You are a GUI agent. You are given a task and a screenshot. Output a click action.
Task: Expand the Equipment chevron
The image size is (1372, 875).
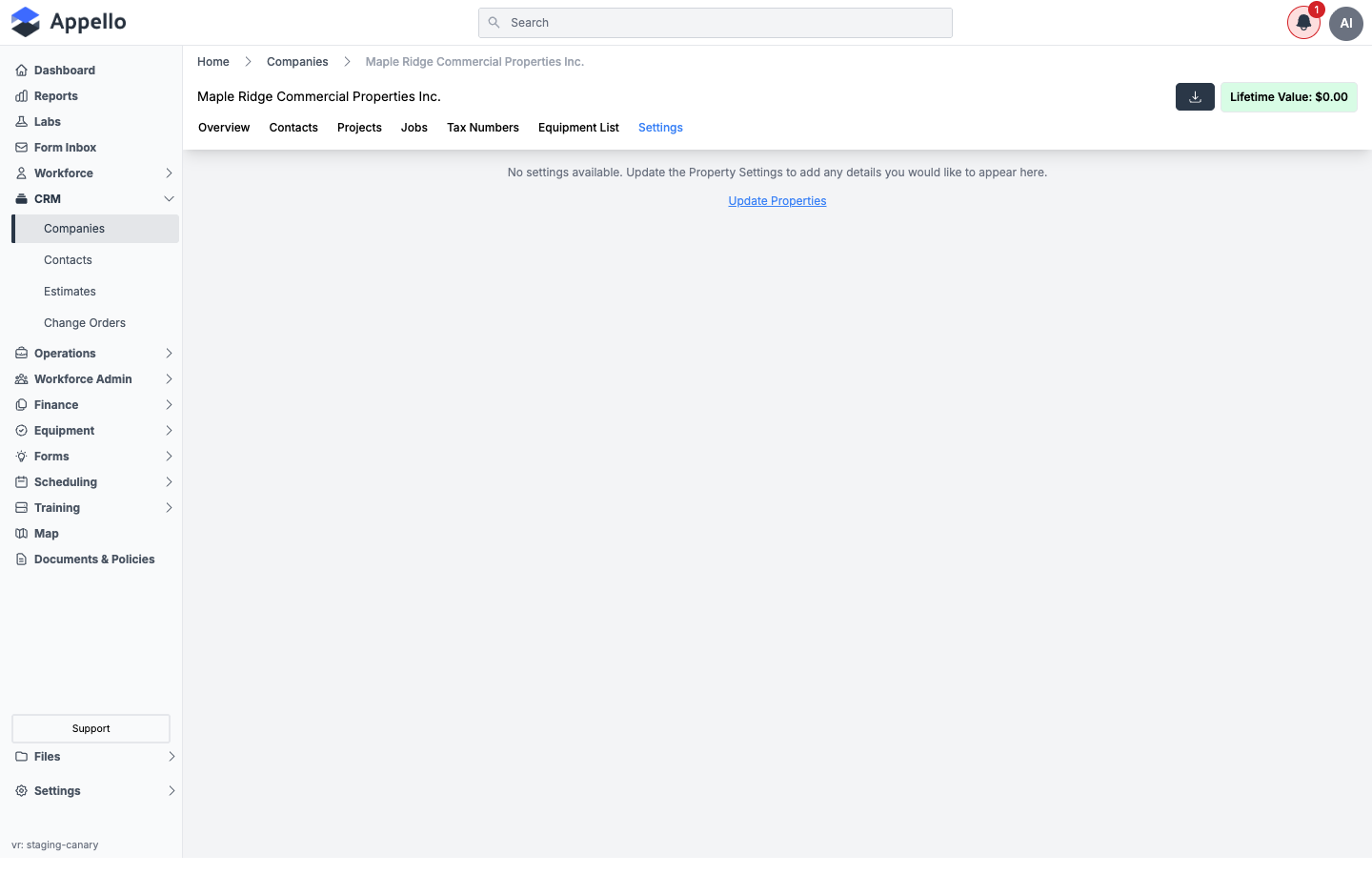coord(169,431)
